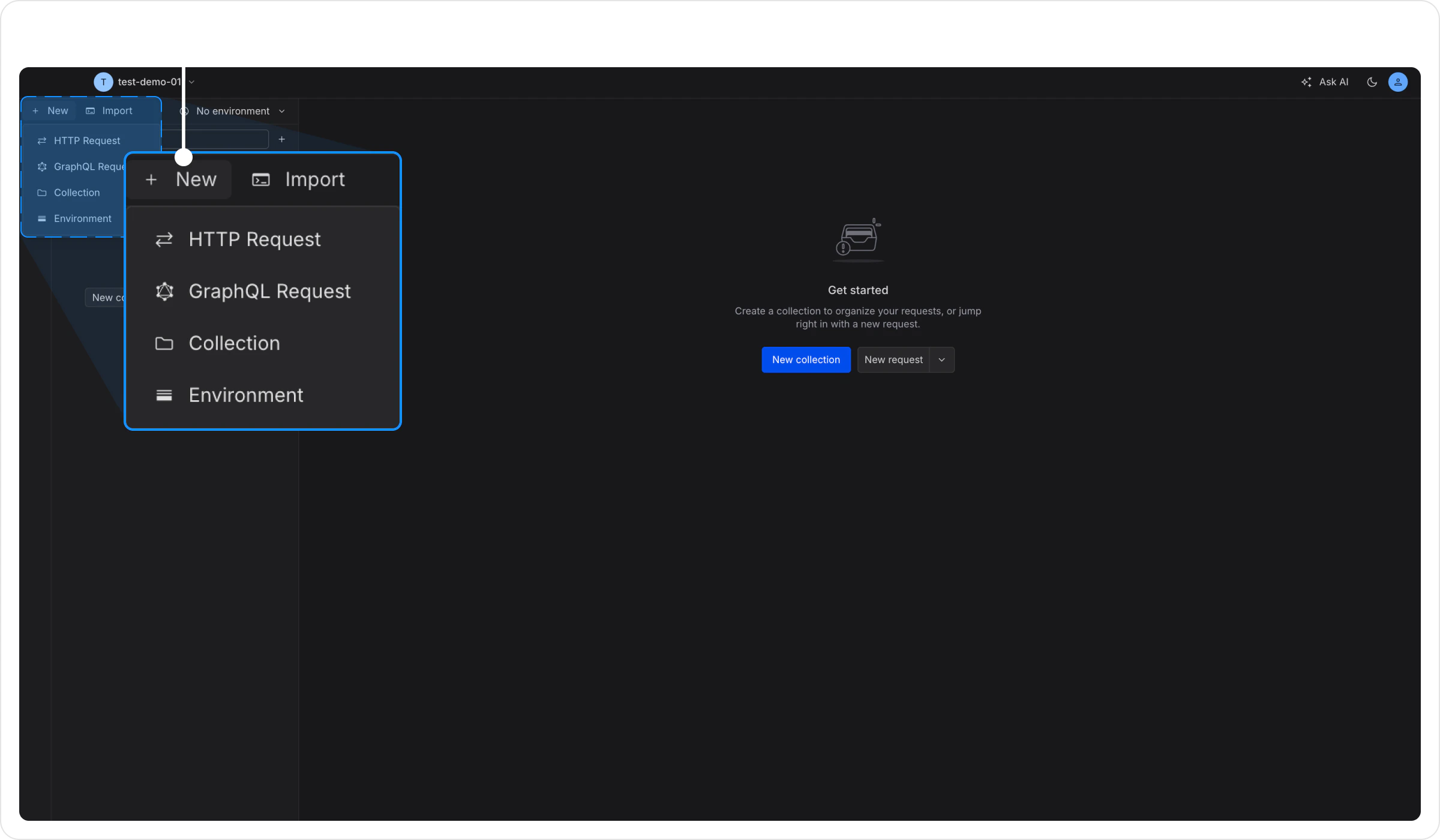Image resolution: width=1440 pixels, height=840 pixels.
Task: Toggle dark mode moon icon
Action: pos(1372,82)
